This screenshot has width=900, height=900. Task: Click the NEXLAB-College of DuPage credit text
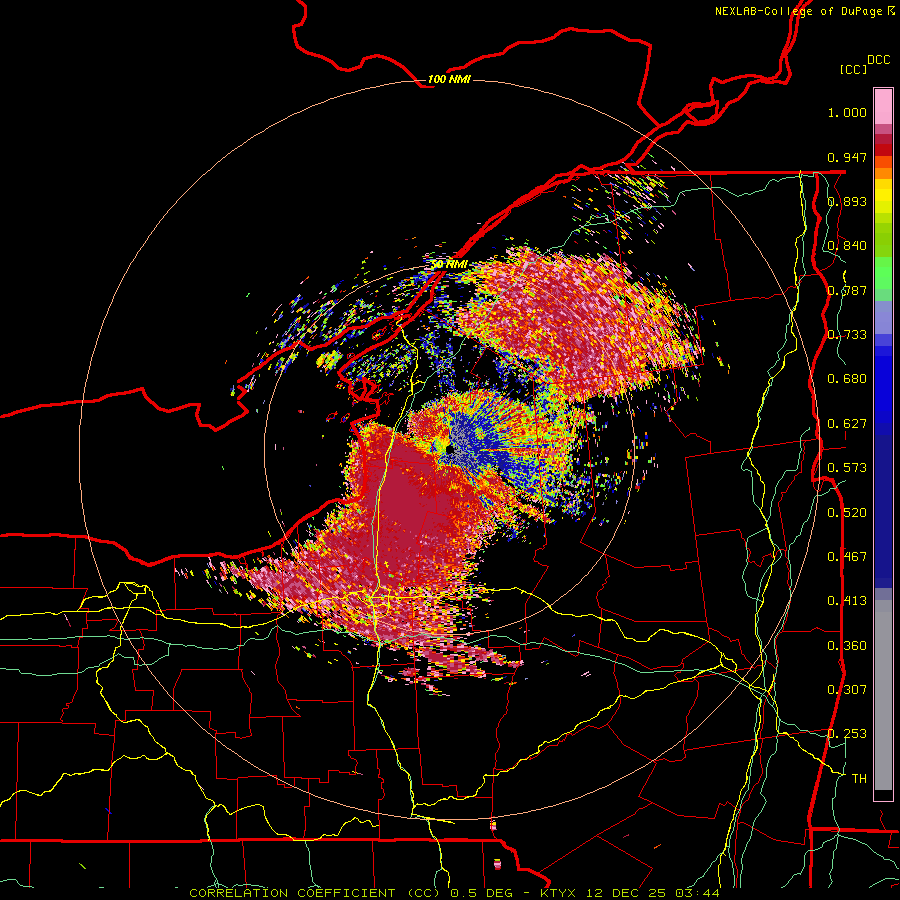(x=804, y=11)
